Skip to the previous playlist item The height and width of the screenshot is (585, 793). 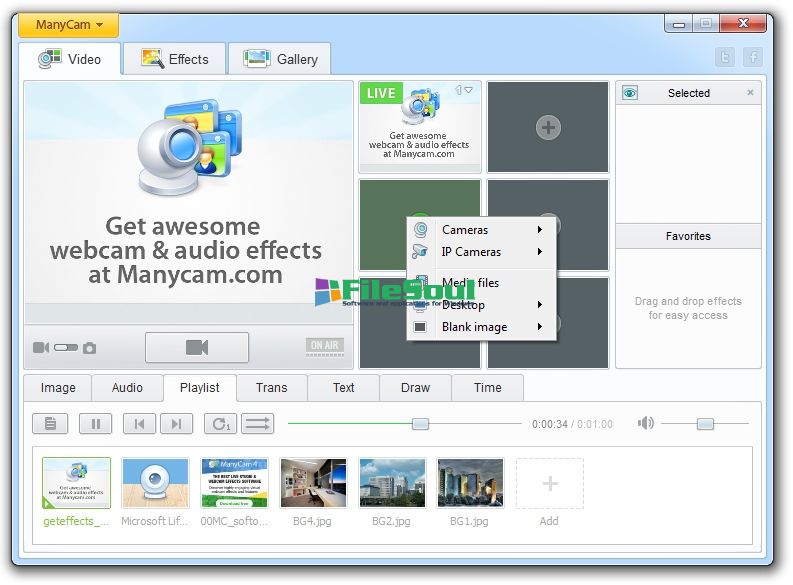(139, 424)
